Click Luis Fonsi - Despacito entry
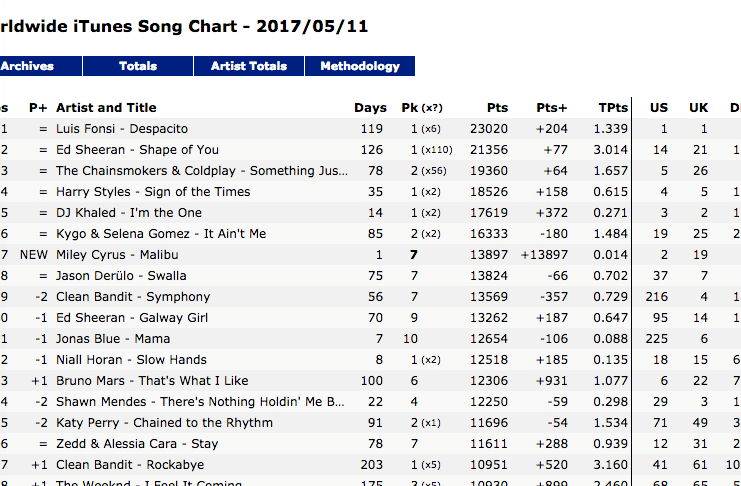 coord(122,129)
